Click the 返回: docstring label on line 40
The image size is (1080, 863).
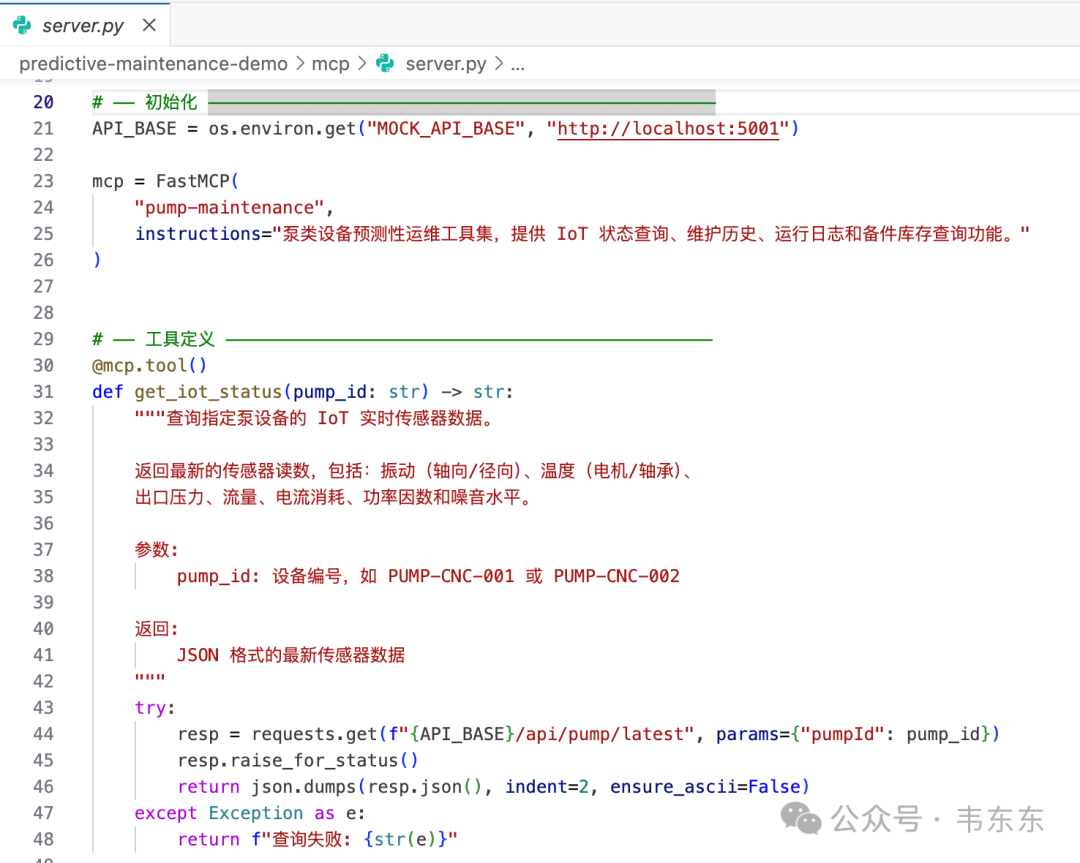pos(156,629)
